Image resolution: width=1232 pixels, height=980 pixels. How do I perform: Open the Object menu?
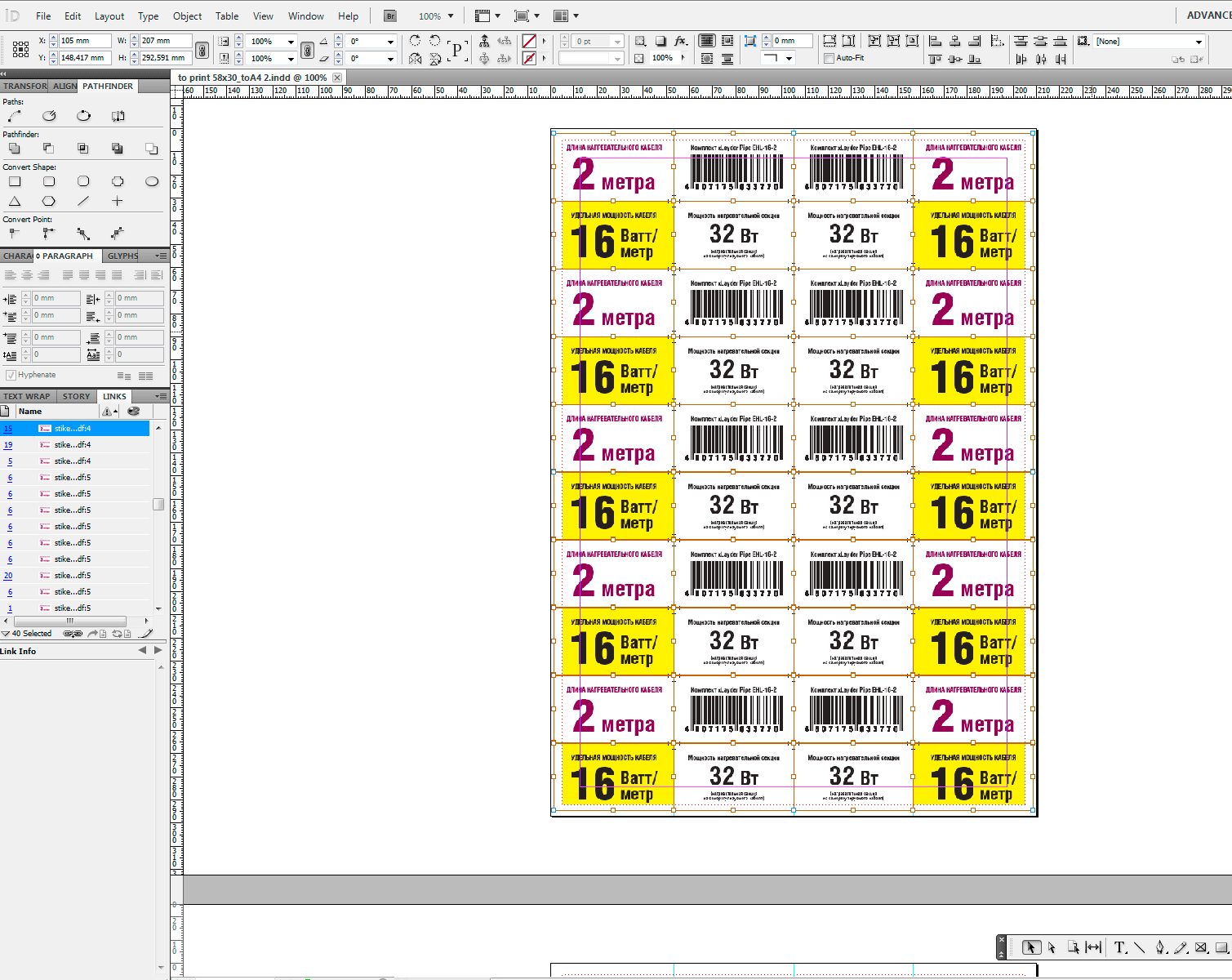(x=187, y=16)
